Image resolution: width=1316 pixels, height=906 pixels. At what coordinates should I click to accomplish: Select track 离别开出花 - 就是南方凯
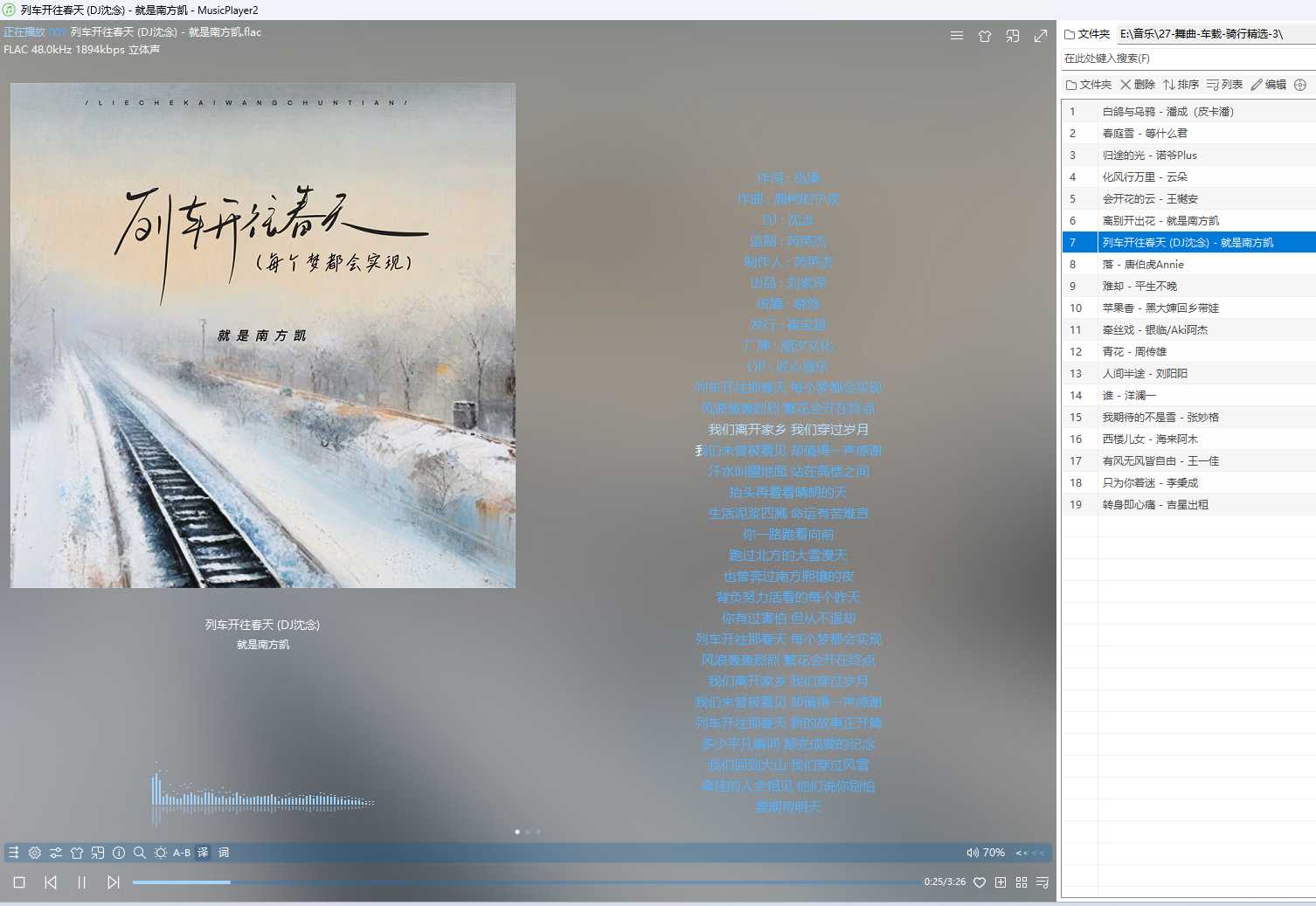(1188, 220)
